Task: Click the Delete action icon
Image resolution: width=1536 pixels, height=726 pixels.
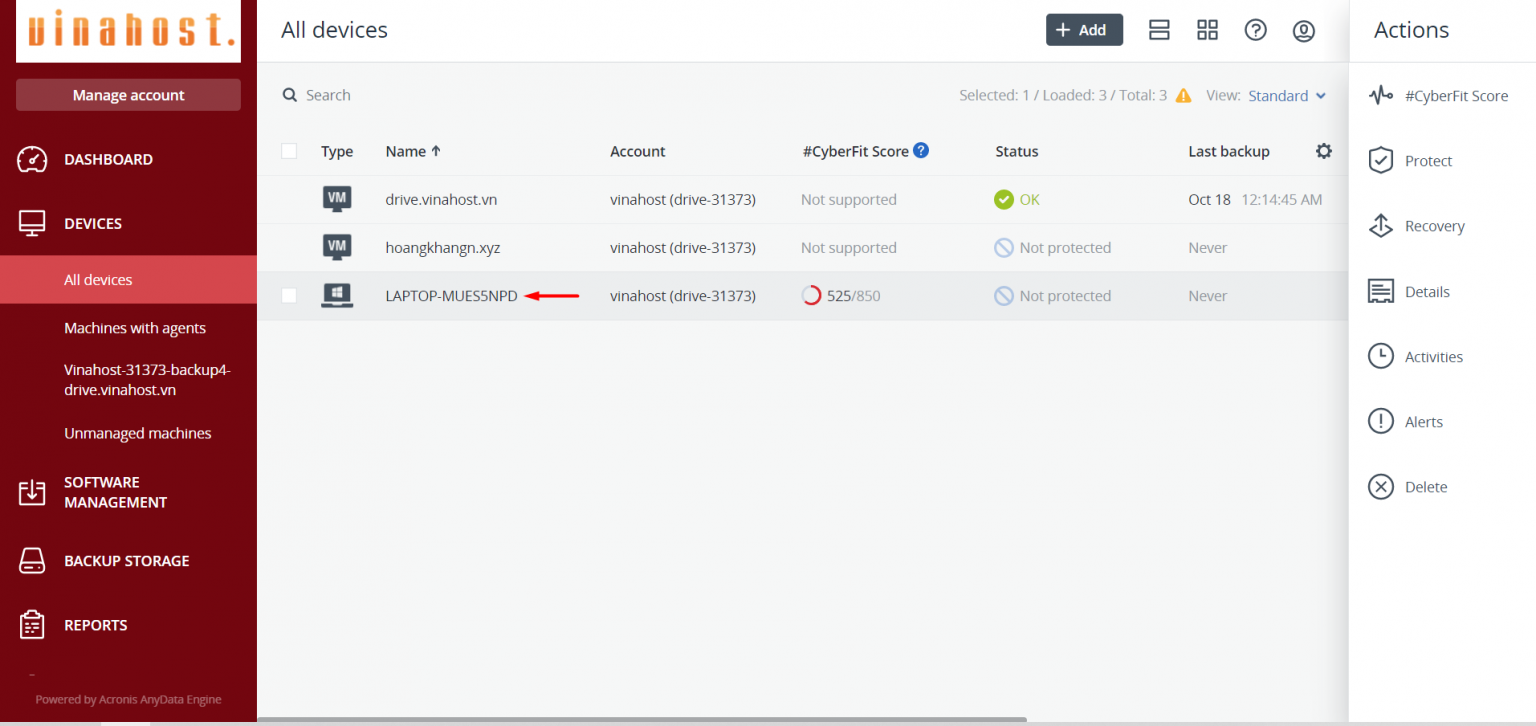Action: coord(1381,487)
